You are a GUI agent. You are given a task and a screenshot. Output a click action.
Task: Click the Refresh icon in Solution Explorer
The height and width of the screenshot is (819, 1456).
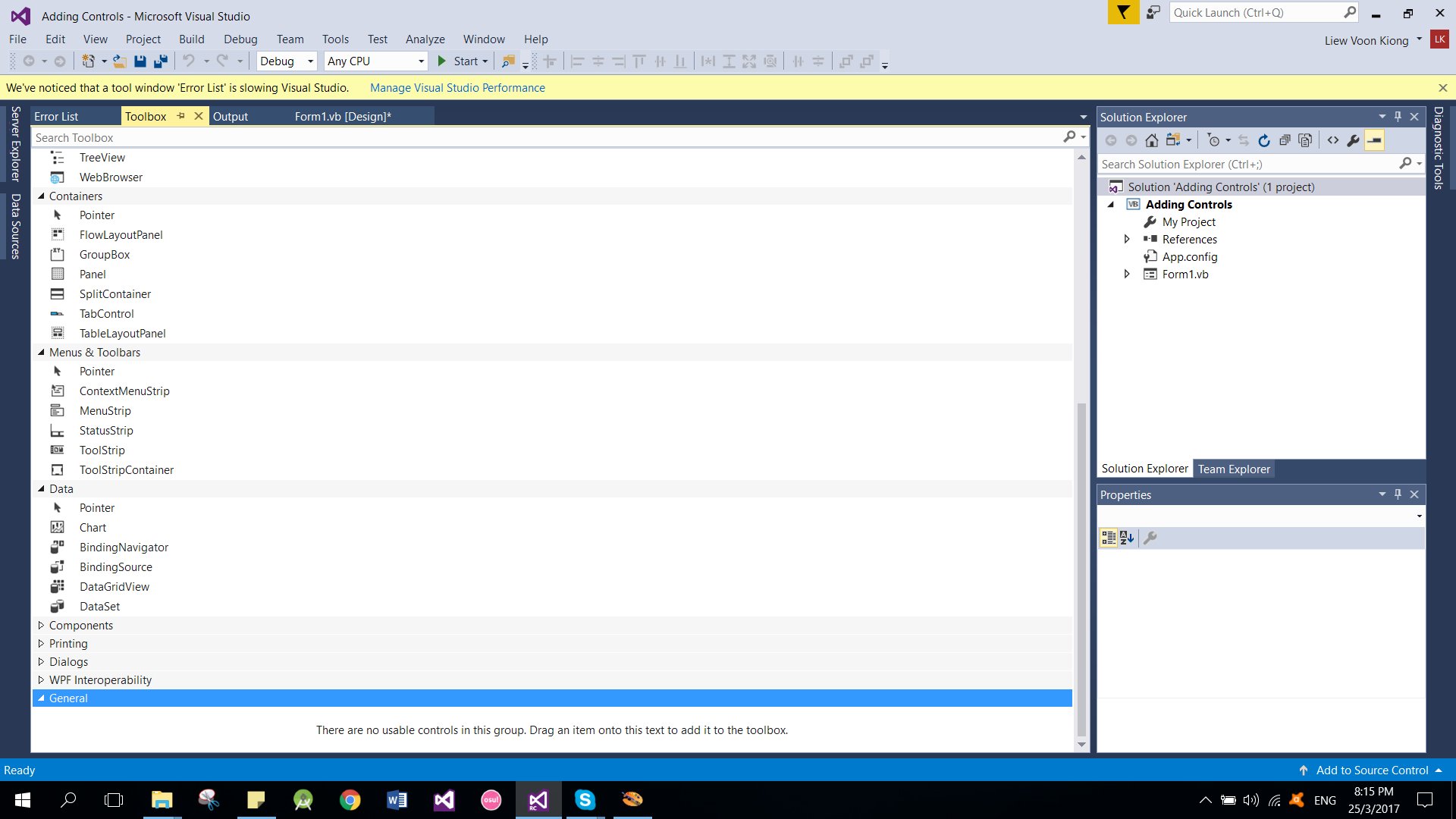pos(1264,140)
